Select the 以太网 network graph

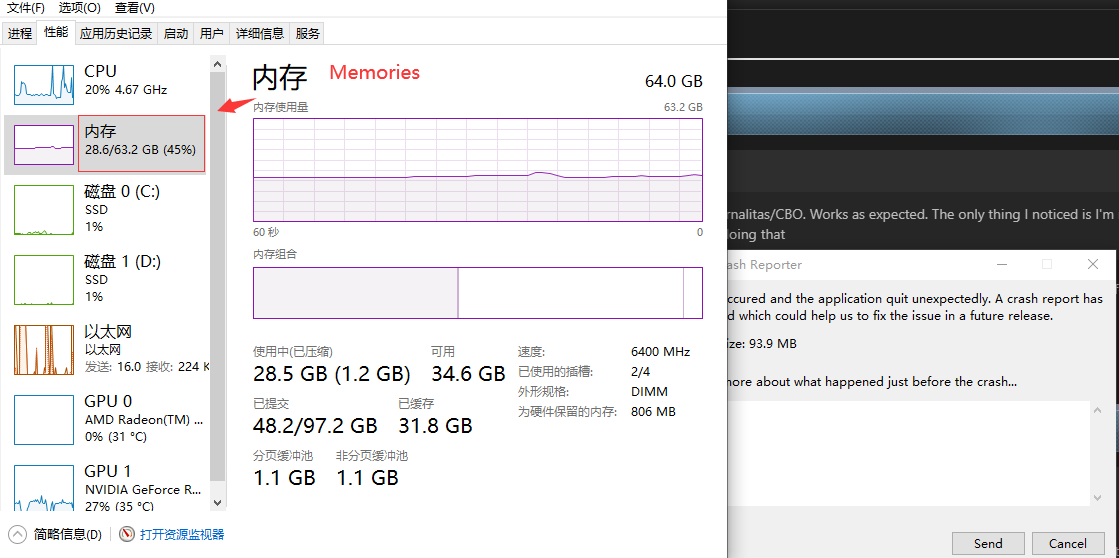pos(44,350)
